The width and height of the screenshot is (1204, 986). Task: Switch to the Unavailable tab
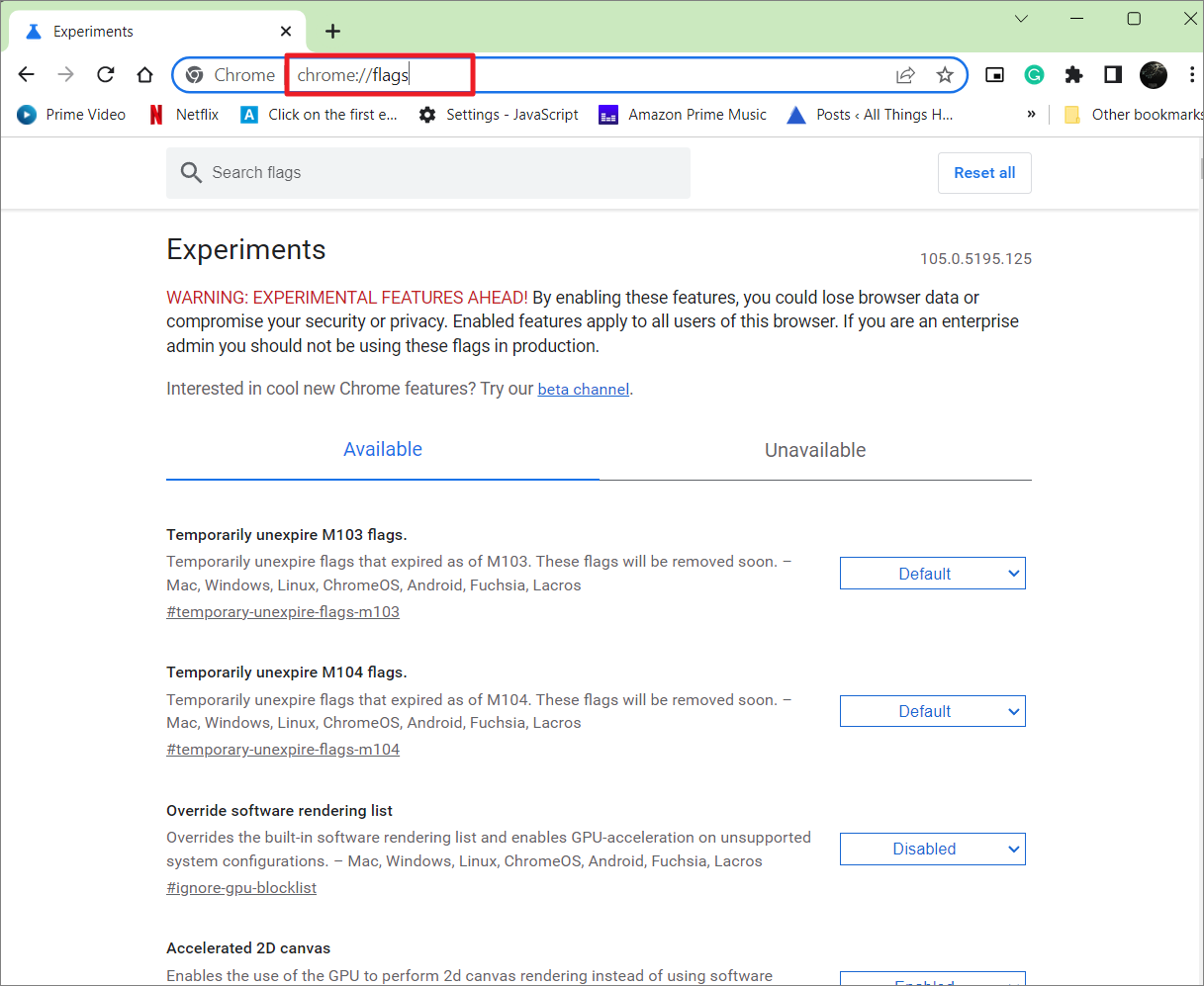(815, 451)
